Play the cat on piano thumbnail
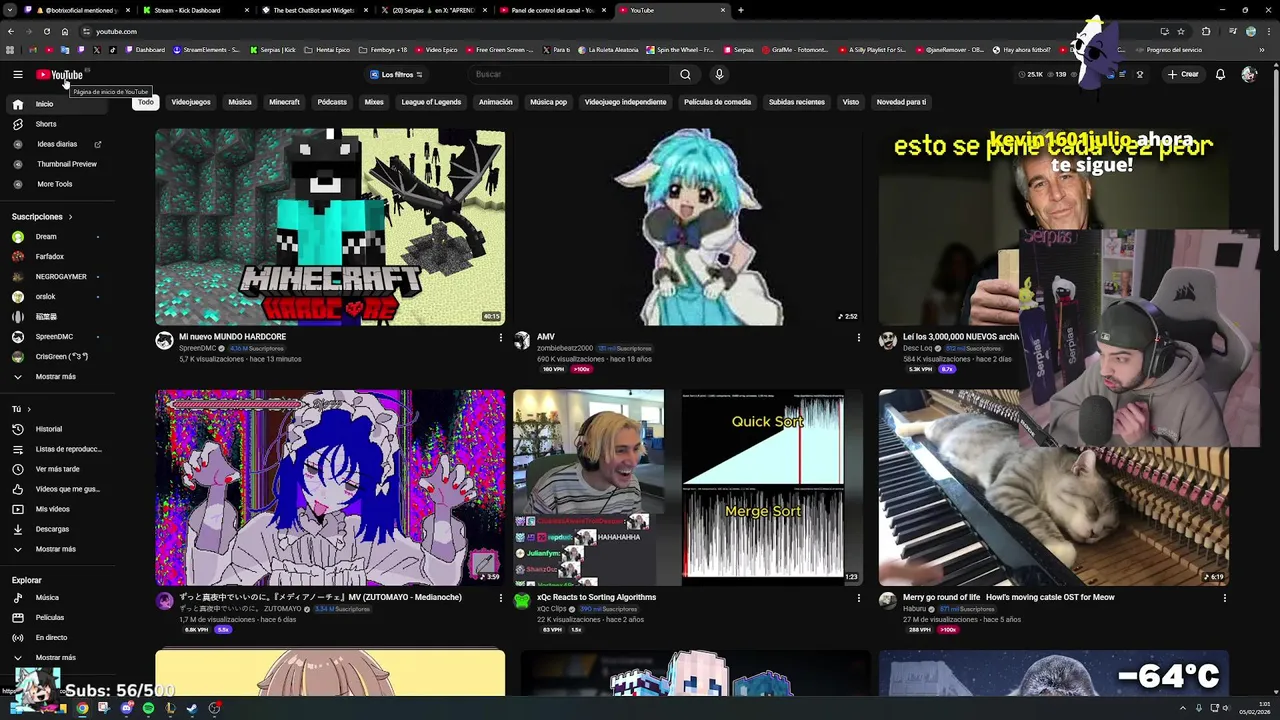 (x=1053, y=487)
